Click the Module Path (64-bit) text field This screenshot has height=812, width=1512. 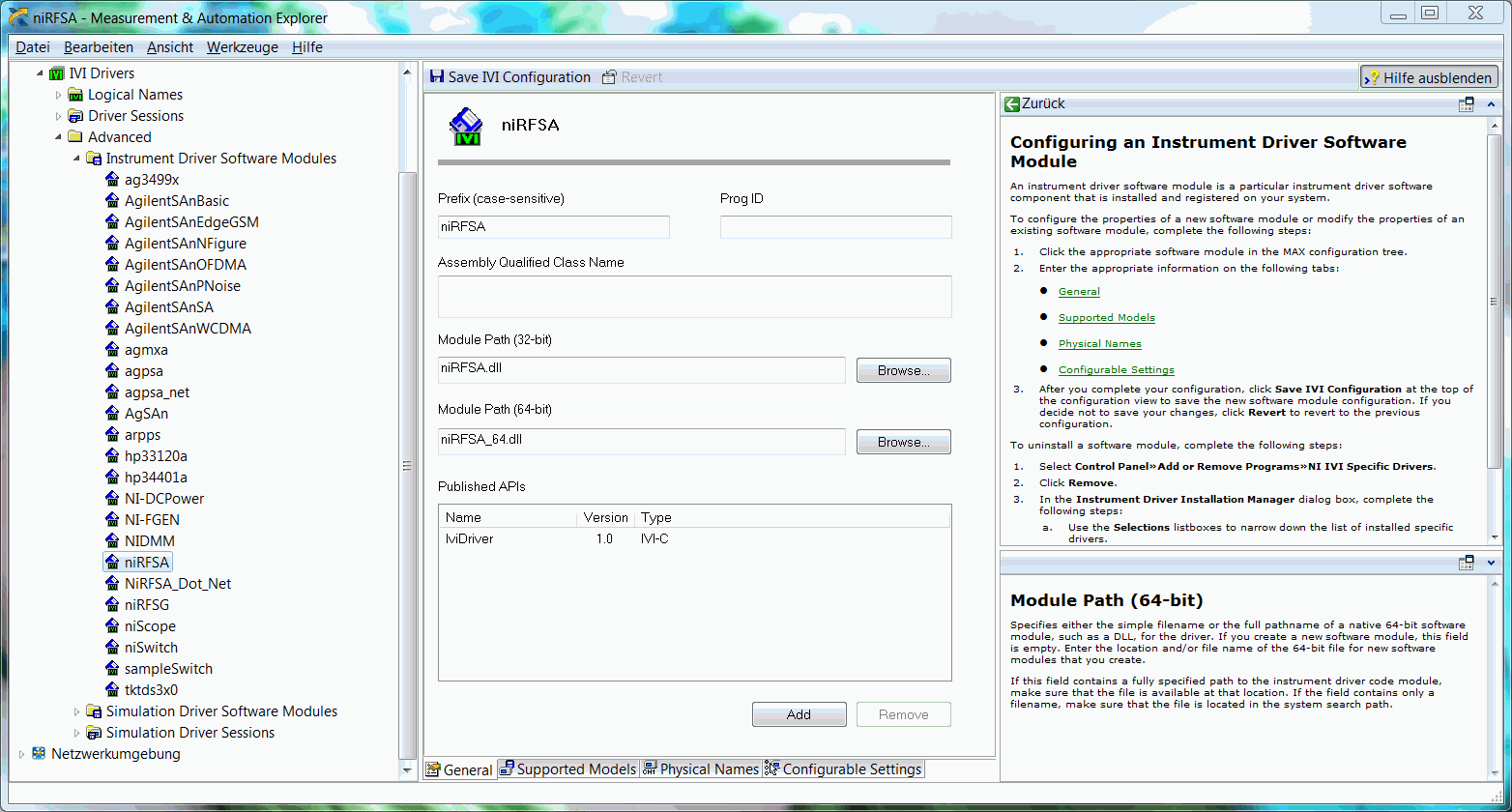[x=642, y=442]
